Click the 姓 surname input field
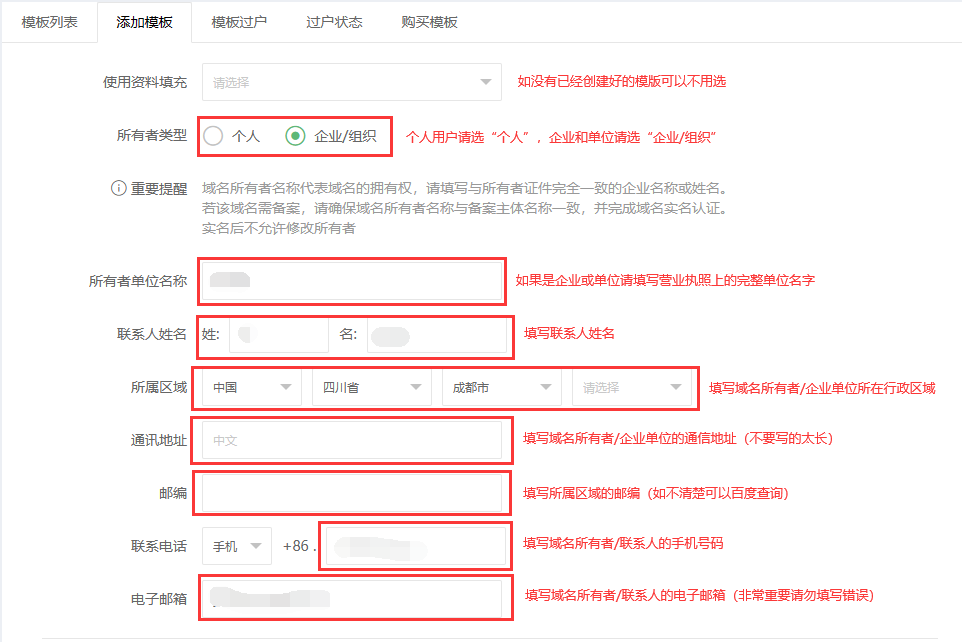The image size is (962, 642). [278, 335]
